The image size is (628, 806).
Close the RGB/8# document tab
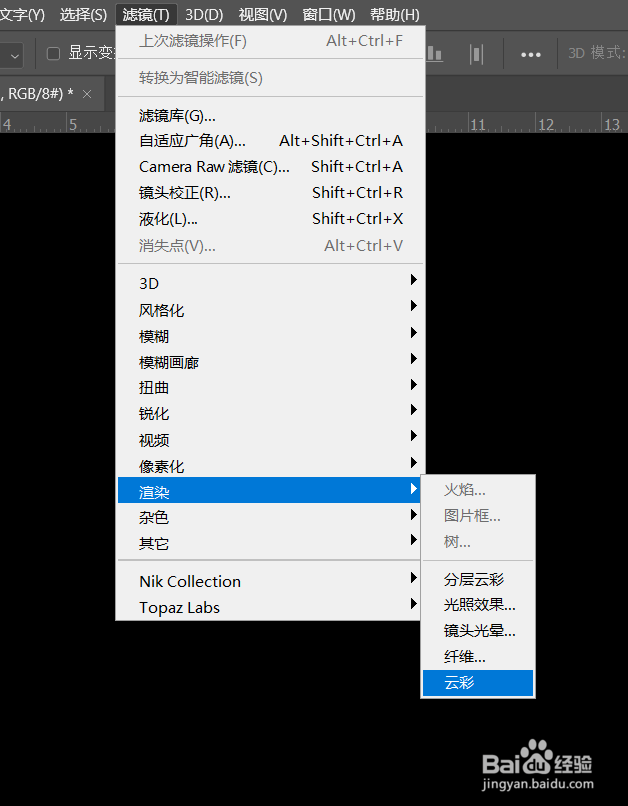pos(87,94)
